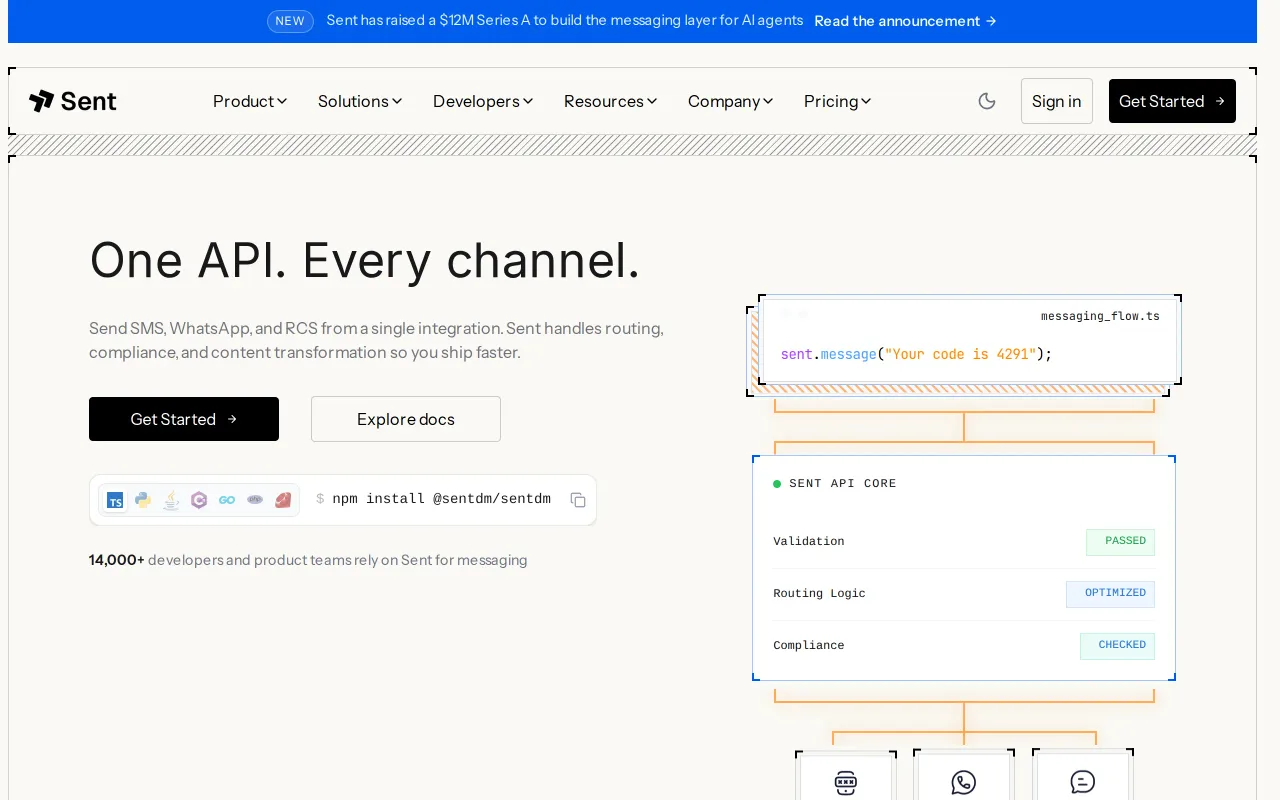Select the Java SDK icon

click(x=171, y=500)
